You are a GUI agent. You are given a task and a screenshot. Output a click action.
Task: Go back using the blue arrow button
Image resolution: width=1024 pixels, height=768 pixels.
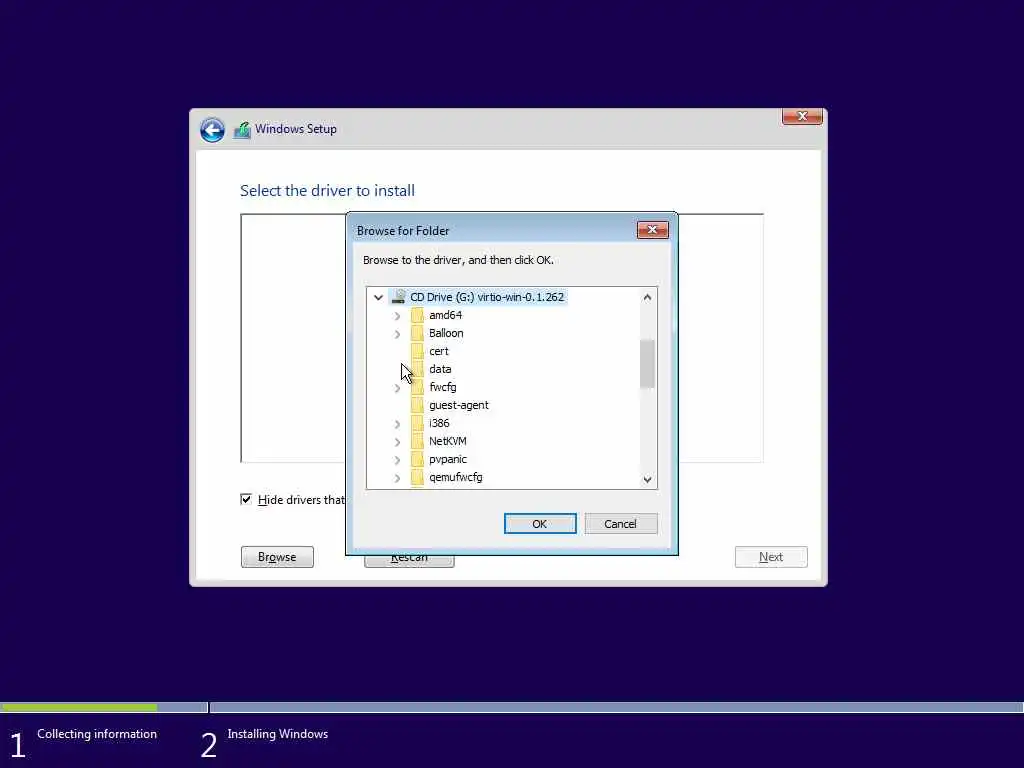[x=212, y=129]
